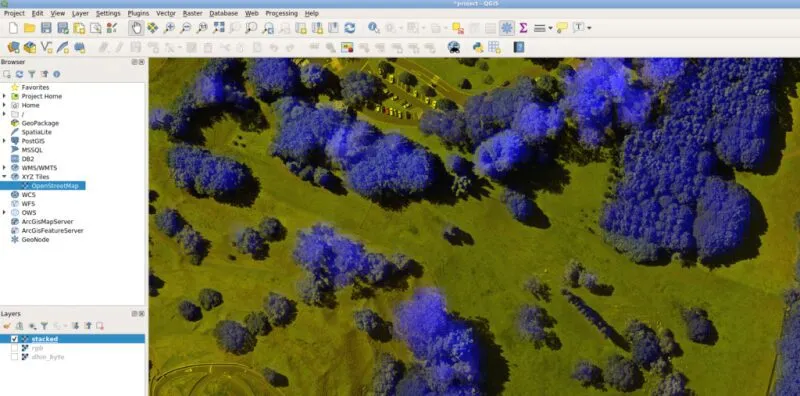Collapse the XYZ Tiles tree node
Image resolution: width=800 pixels, height=396 pixels.
coord(4,177)
